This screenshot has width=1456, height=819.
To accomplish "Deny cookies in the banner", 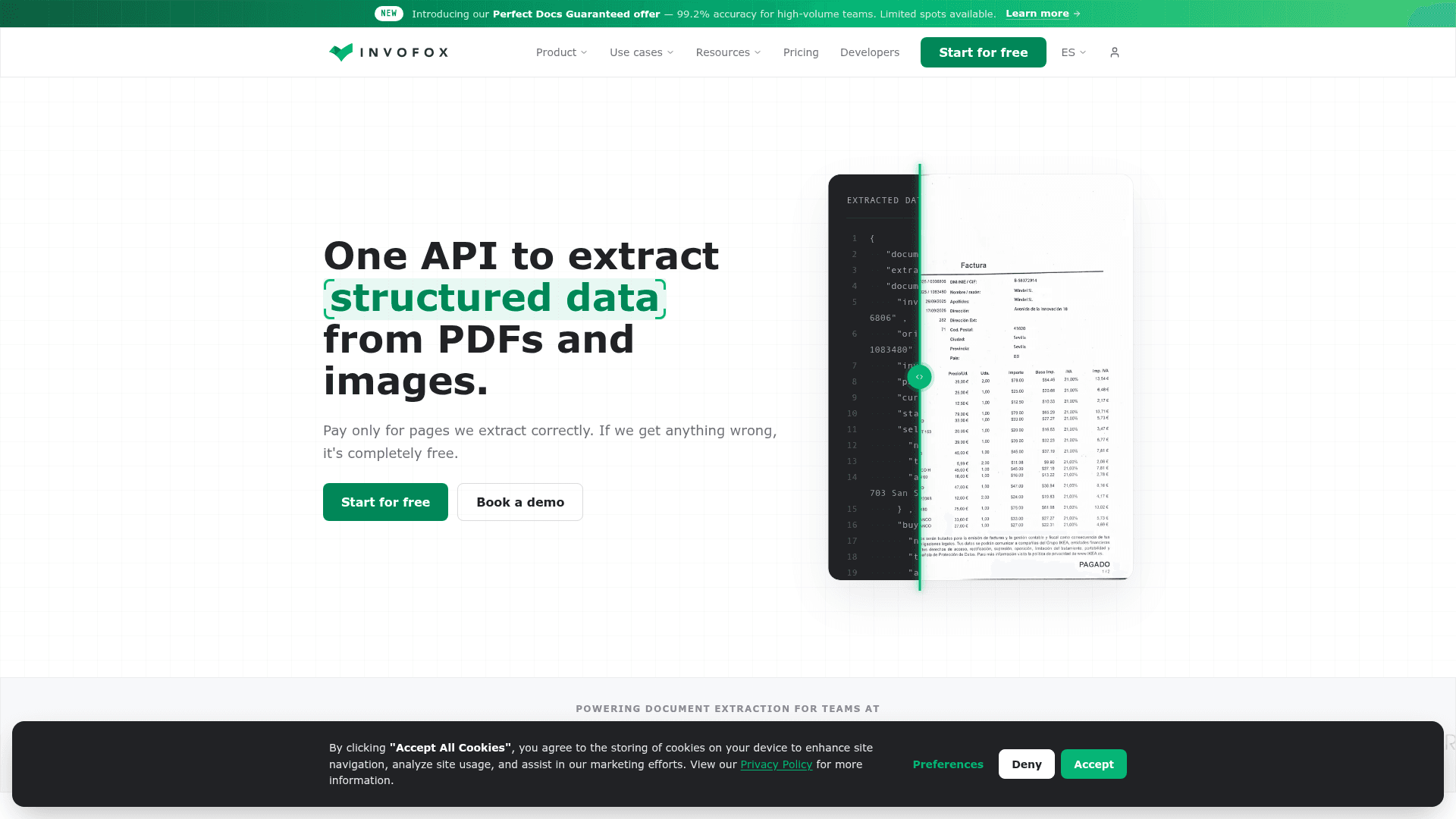I will coord(1027,764).
